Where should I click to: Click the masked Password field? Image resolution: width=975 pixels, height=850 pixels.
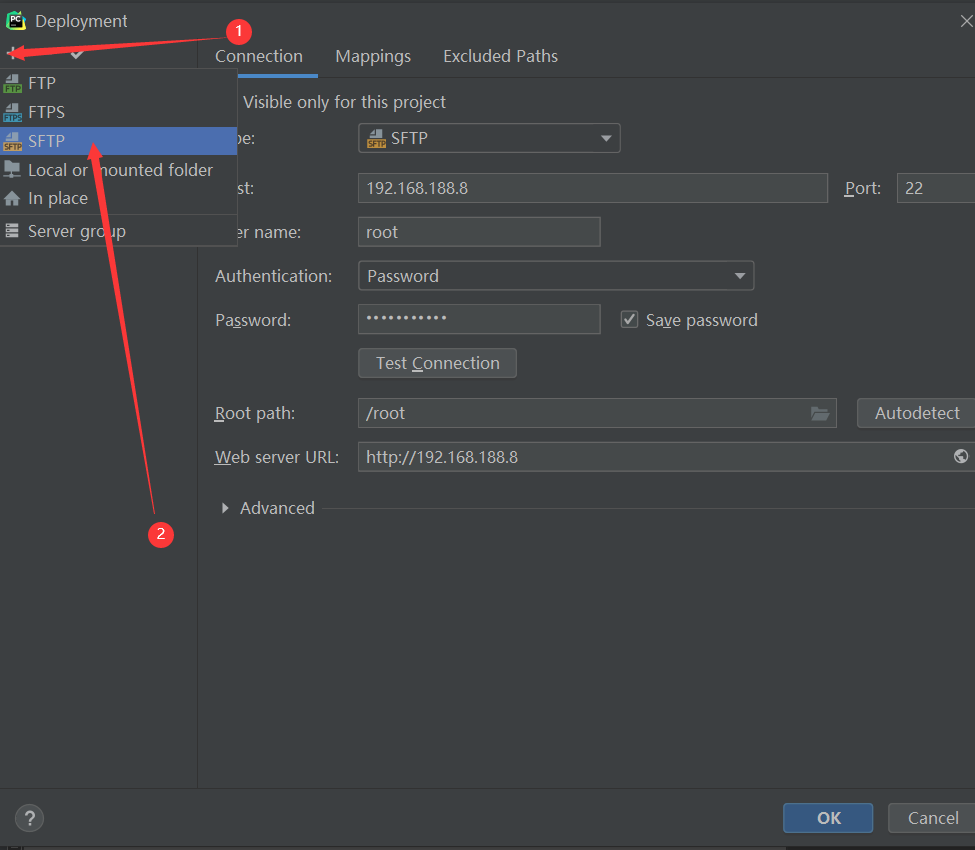click(479, 319)
